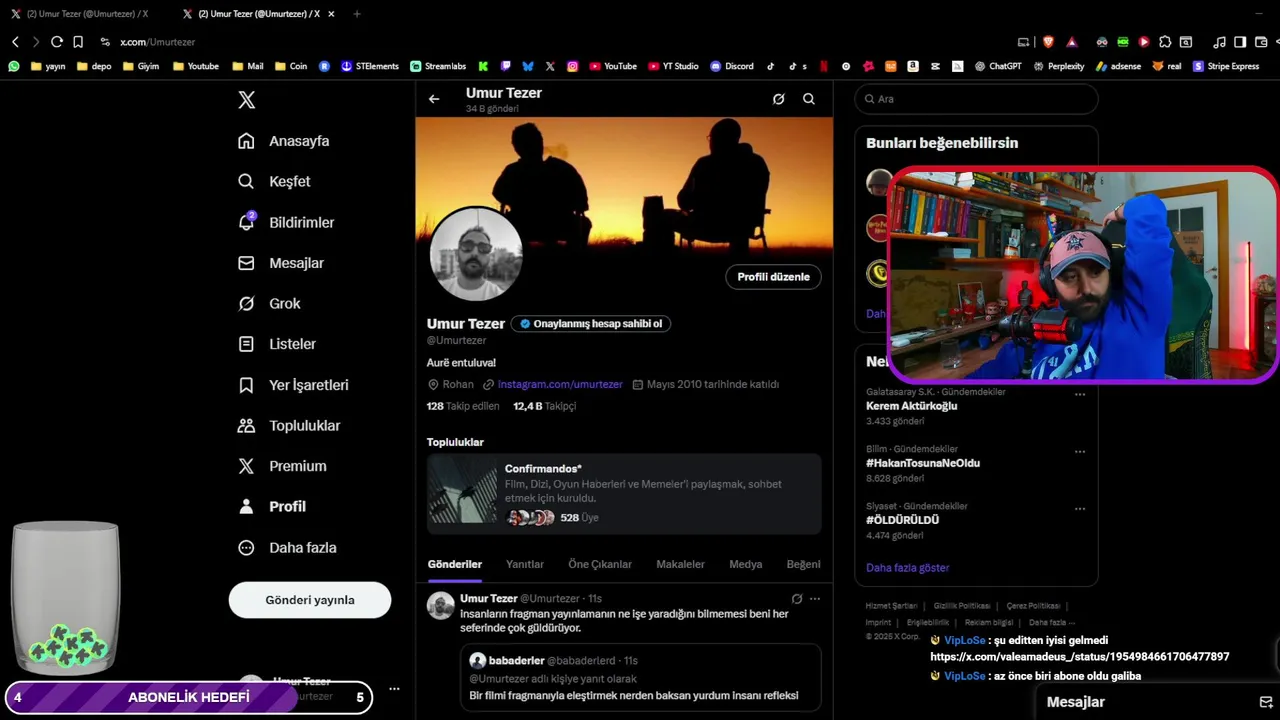Open instagram.com/umurtezer link
The height and width of the screenshot is (720, 1280).
point(560,384)
